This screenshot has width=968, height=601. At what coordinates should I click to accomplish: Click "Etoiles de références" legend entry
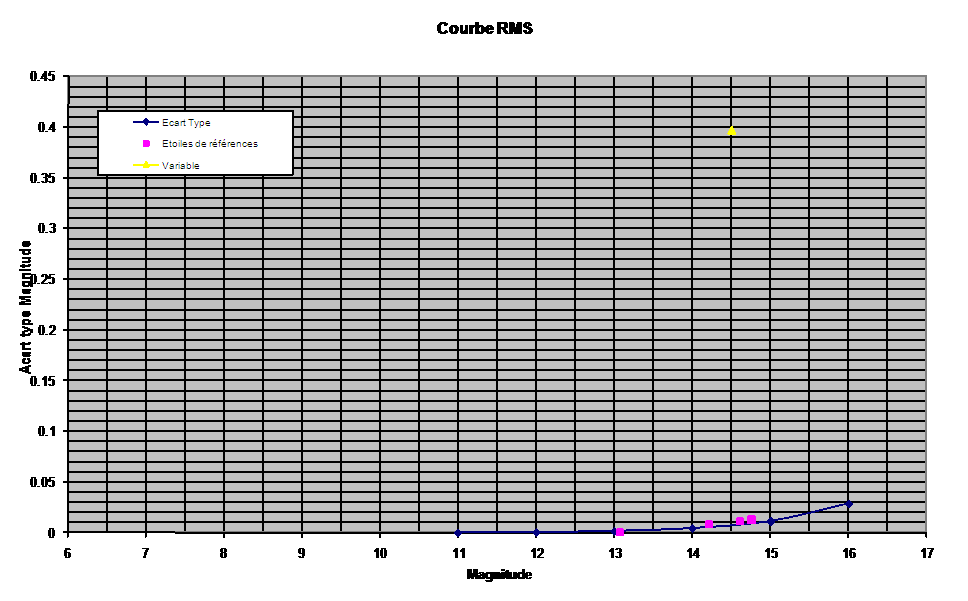point(210,144)
